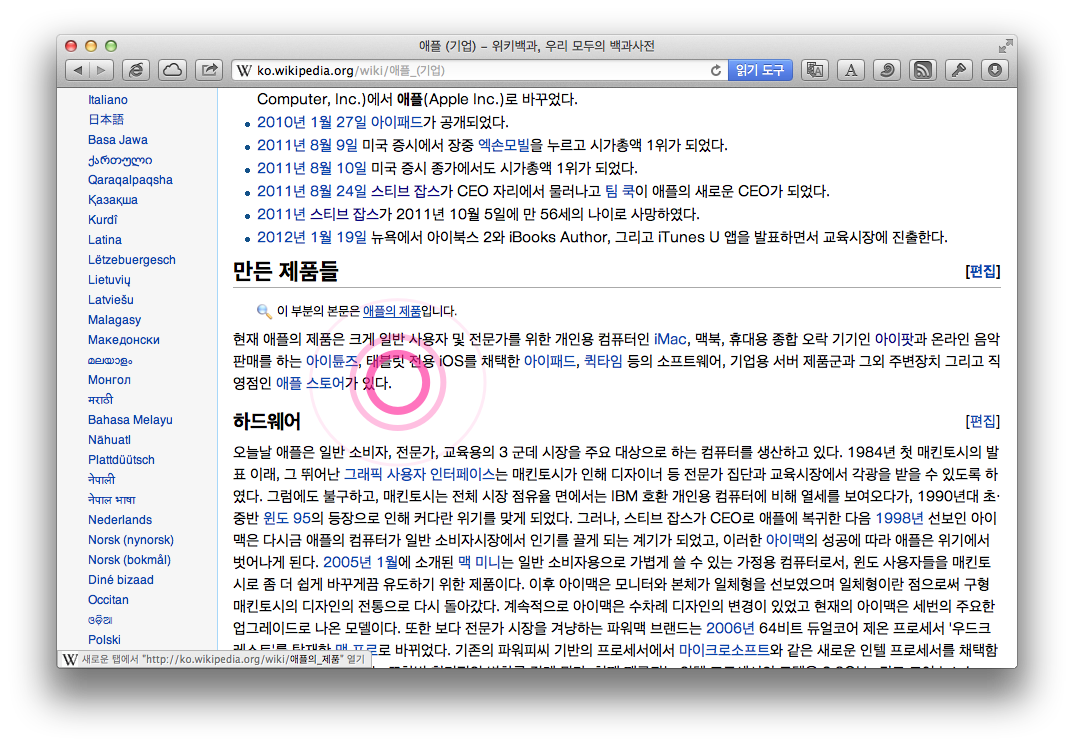Switch to Polski language version

point(104,640)
